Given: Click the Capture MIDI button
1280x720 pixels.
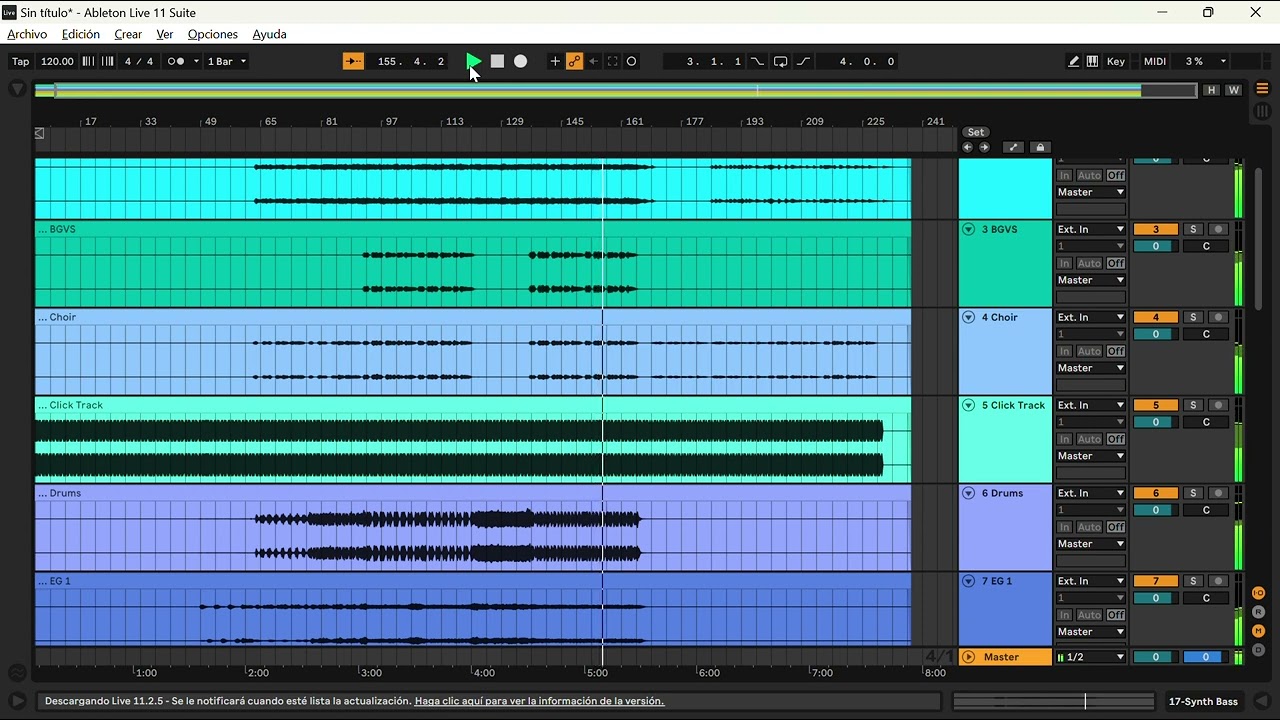Looking at the screenshot, I should [x=612, y=61].
